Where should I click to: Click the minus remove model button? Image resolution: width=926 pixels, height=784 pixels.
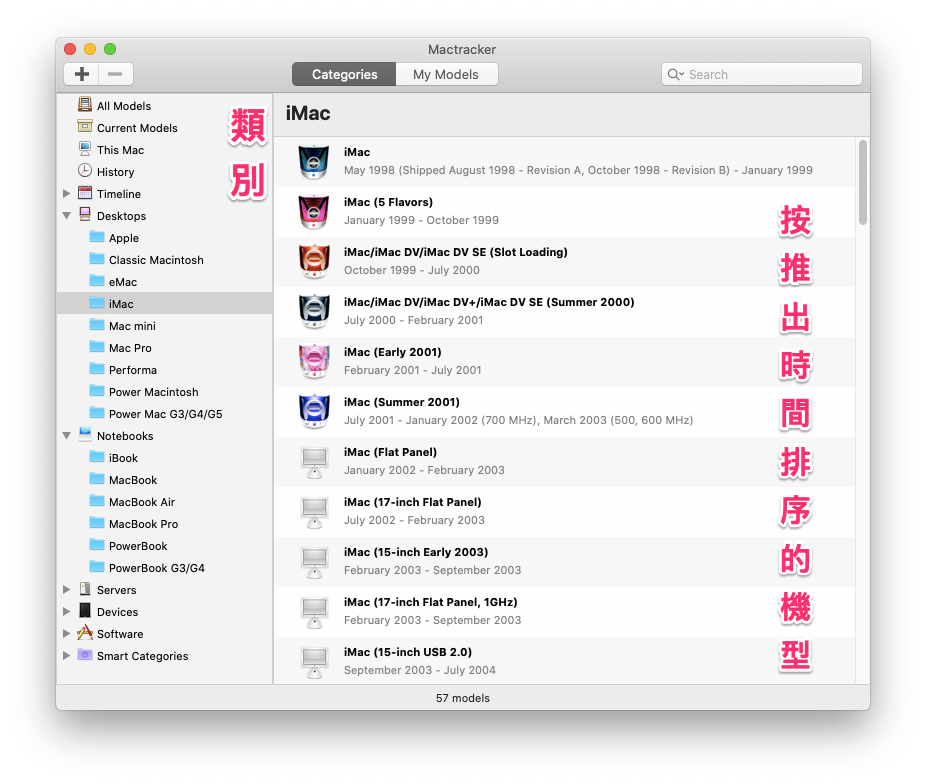point(116,74)
